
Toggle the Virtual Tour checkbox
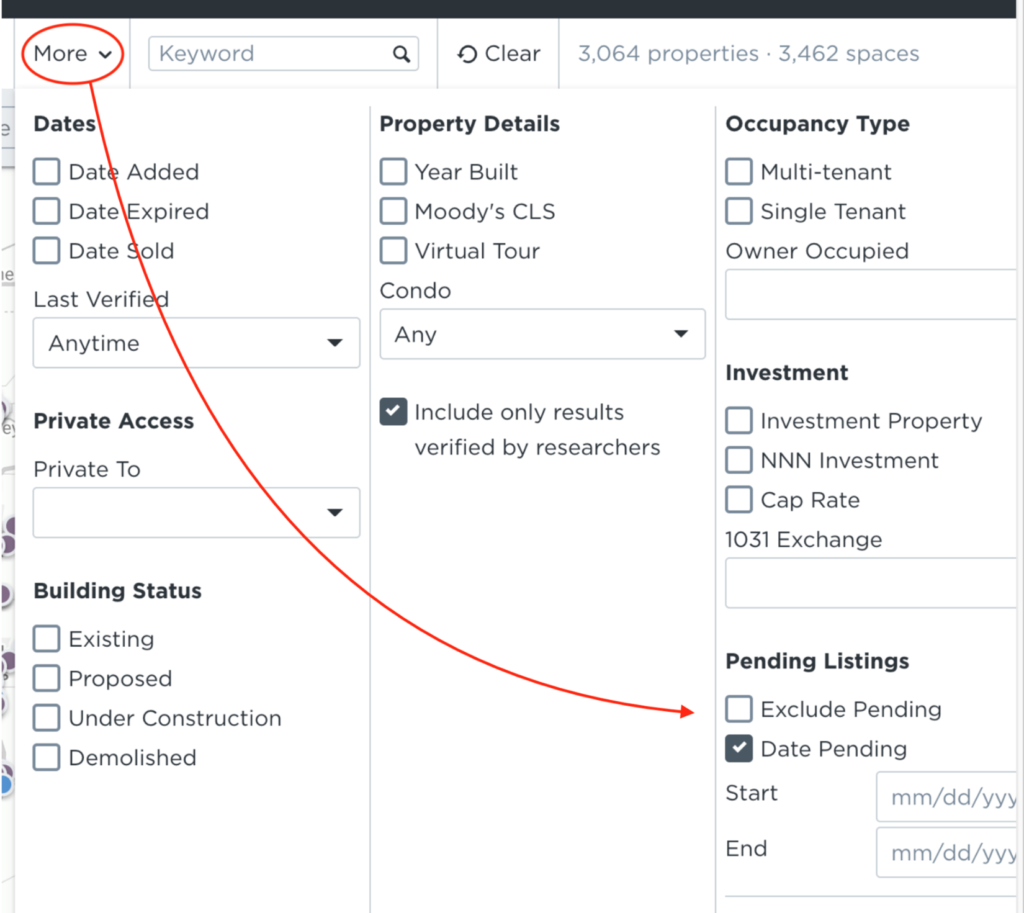click(393, 251)
